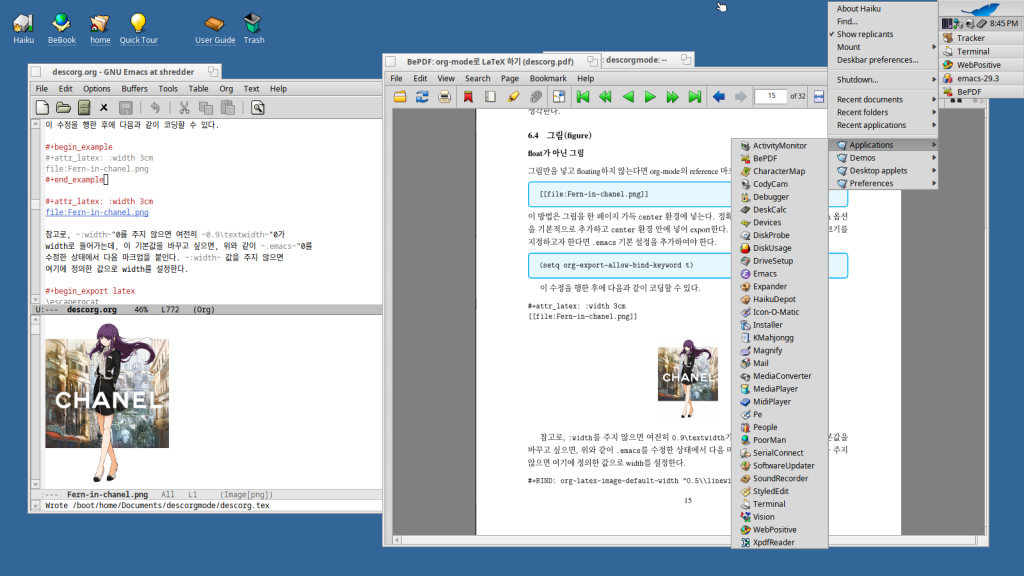Jump to last page in BePDF
This screenshot has width=1024, height=576.
694,97
